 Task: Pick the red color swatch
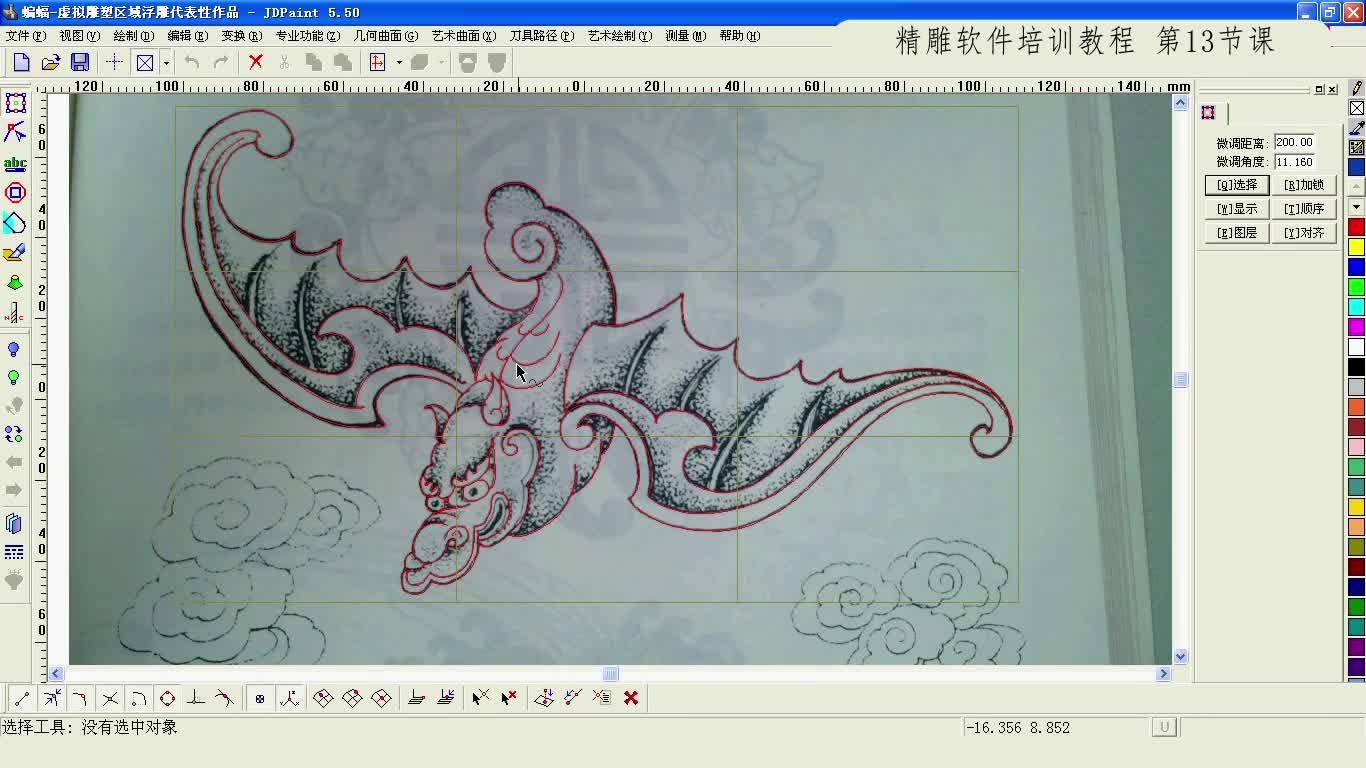(x=1356, y=227)
